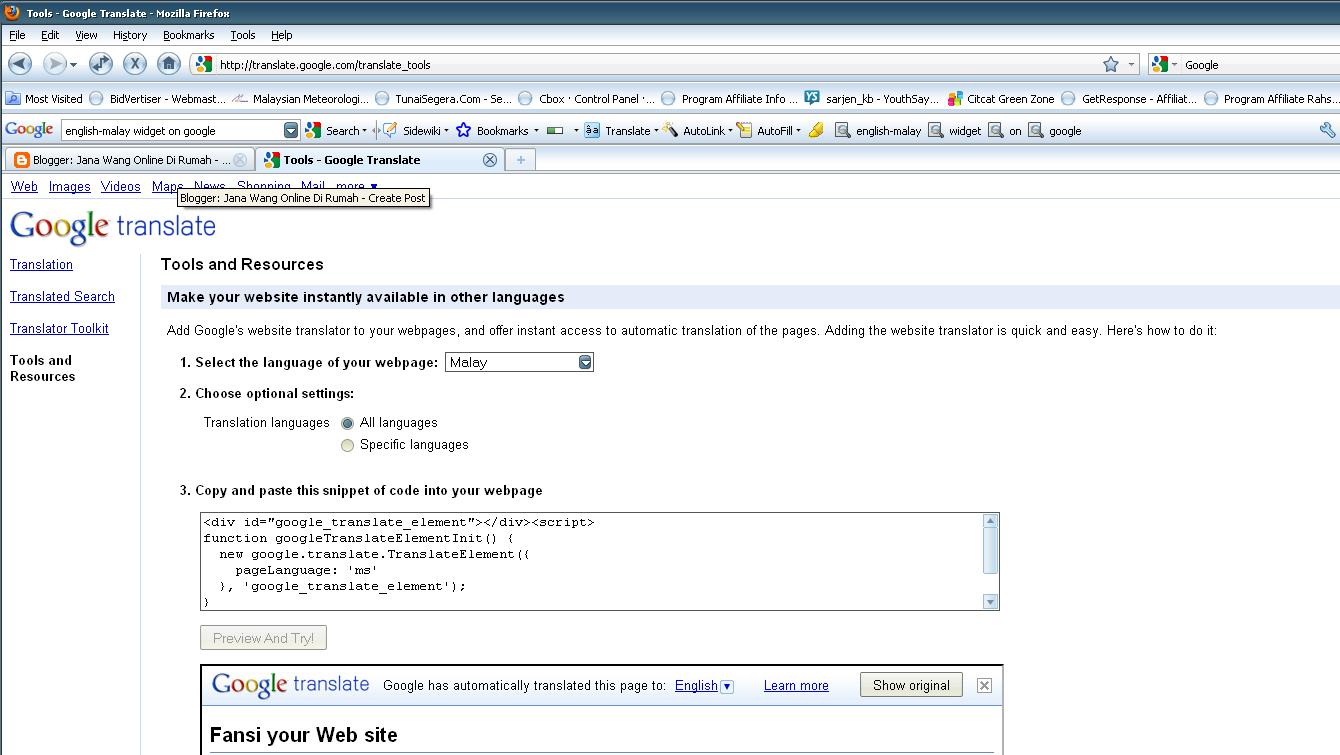Open the File menu
This screenshot has height=755, width=1340.
pos(17,35)
